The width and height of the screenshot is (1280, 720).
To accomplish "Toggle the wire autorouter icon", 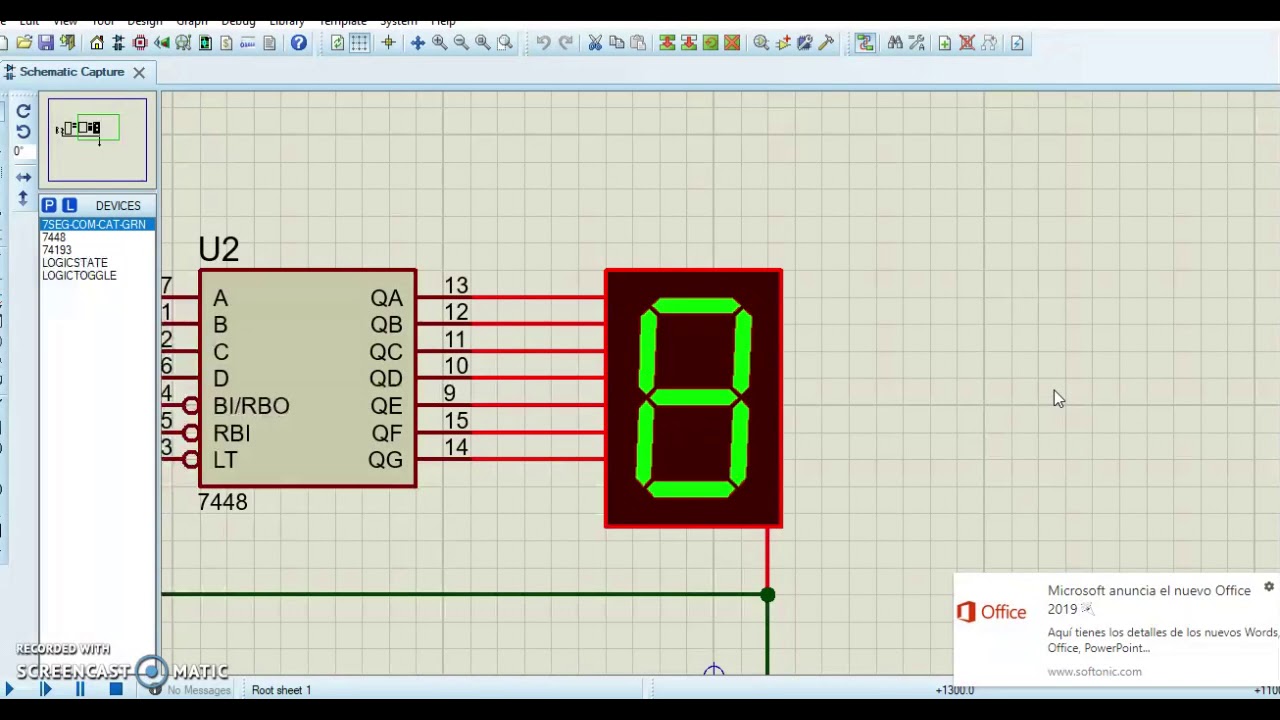I will [865, 43].
